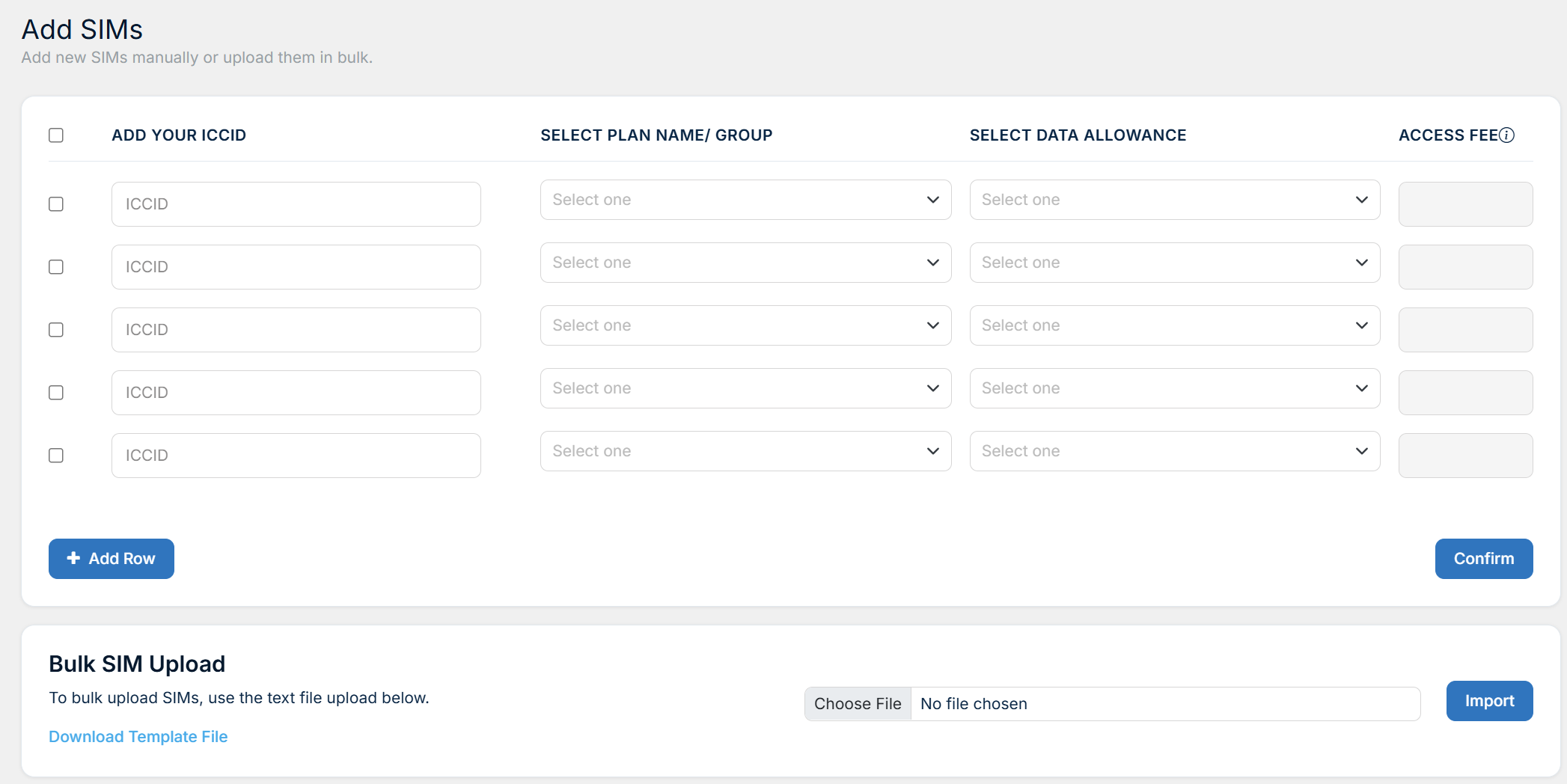Check the third row's checkbox

click(x=56, y=330)
